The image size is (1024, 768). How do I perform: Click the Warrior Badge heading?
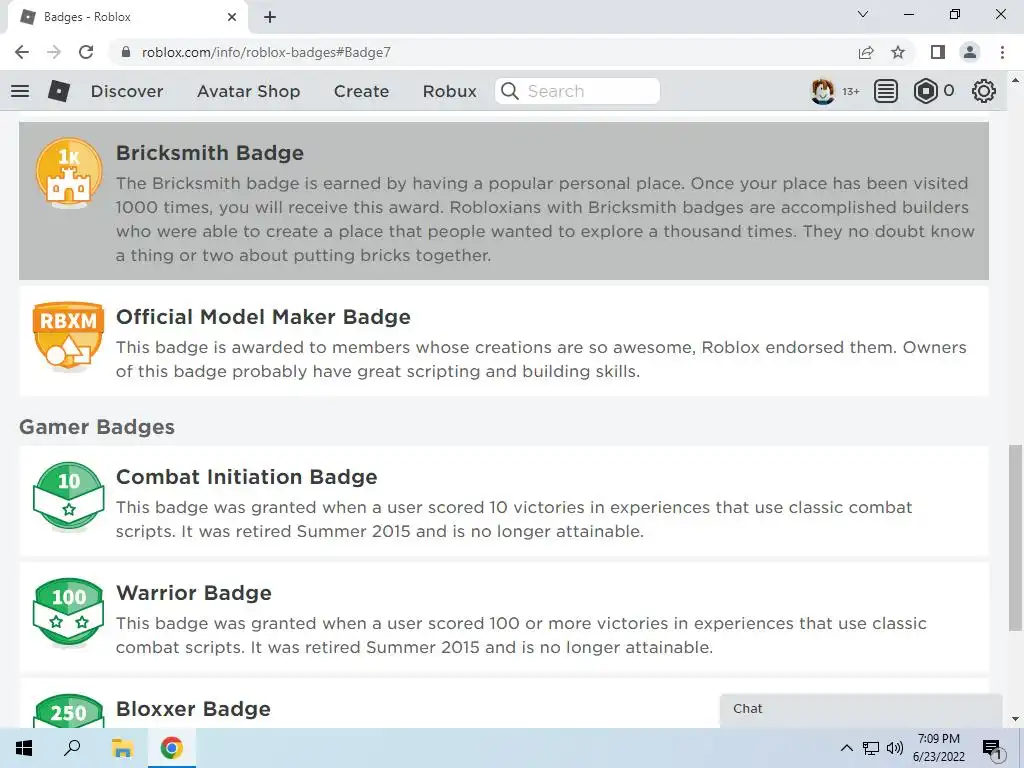pyautogui.click(x=193, y=593)
